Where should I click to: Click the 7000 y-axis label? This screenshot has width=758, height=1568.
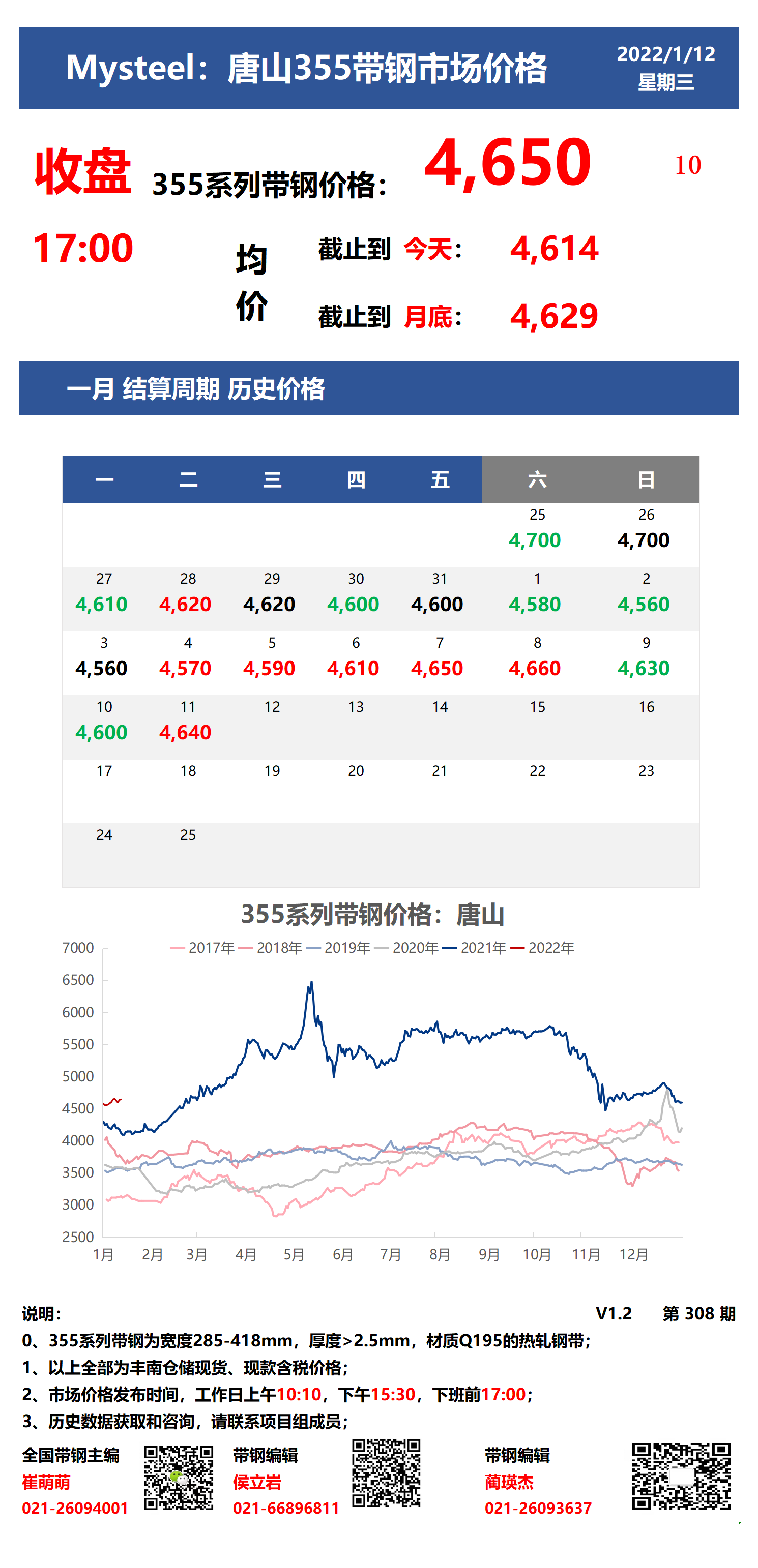78,948
